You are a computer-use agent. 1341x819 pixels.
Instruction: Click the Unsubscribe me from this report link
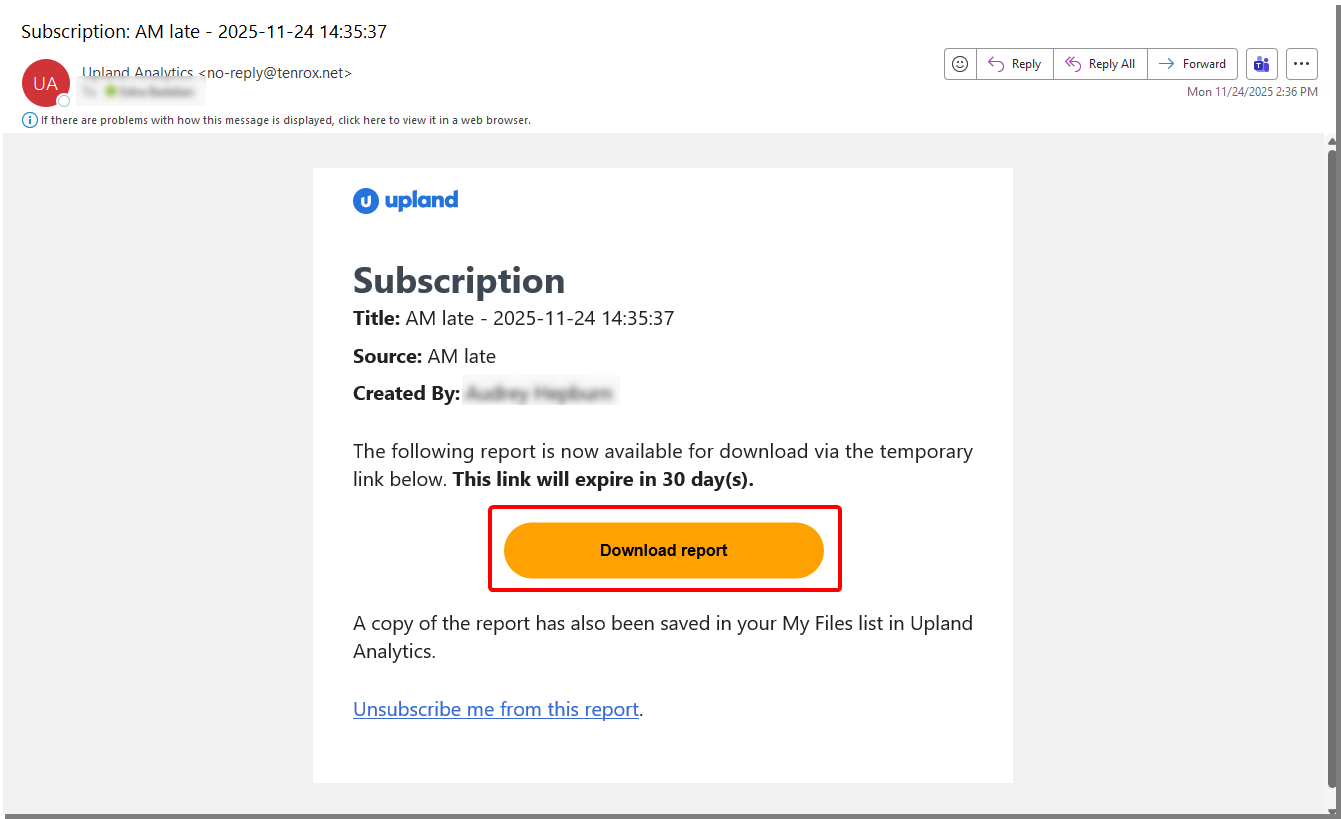click(496, 709)
